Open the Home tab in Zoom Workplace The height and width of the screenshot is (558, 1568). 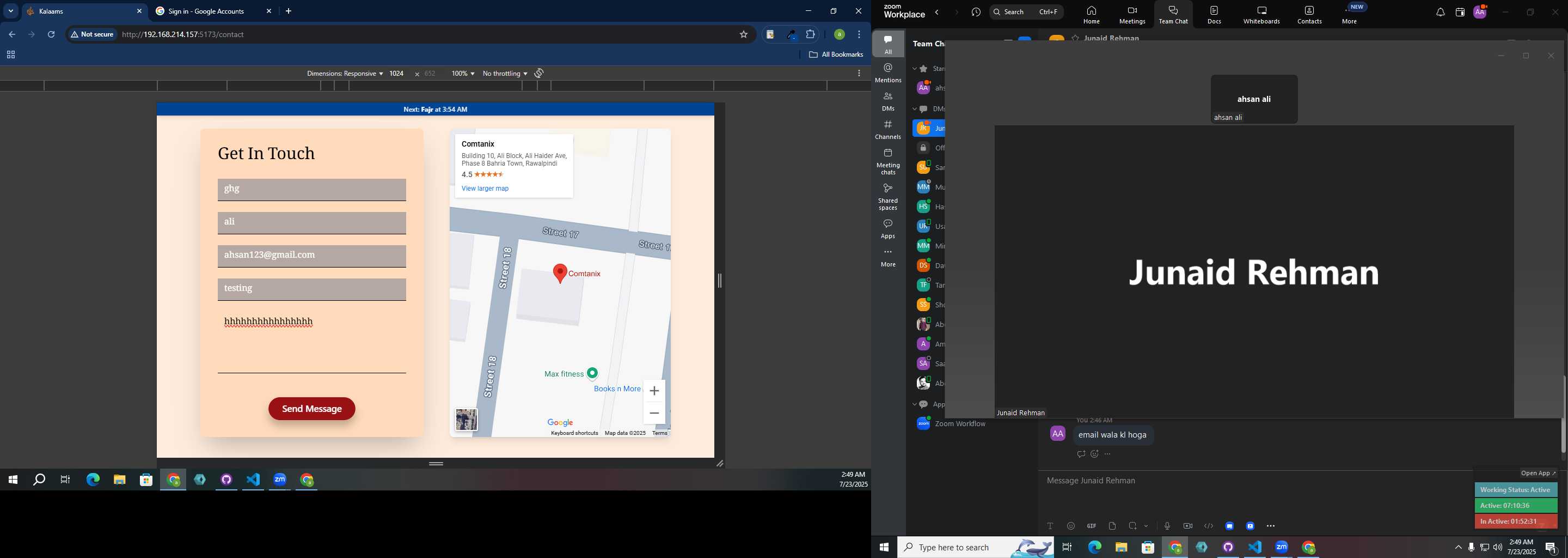pyautogui.click(x=1092, y=15)
